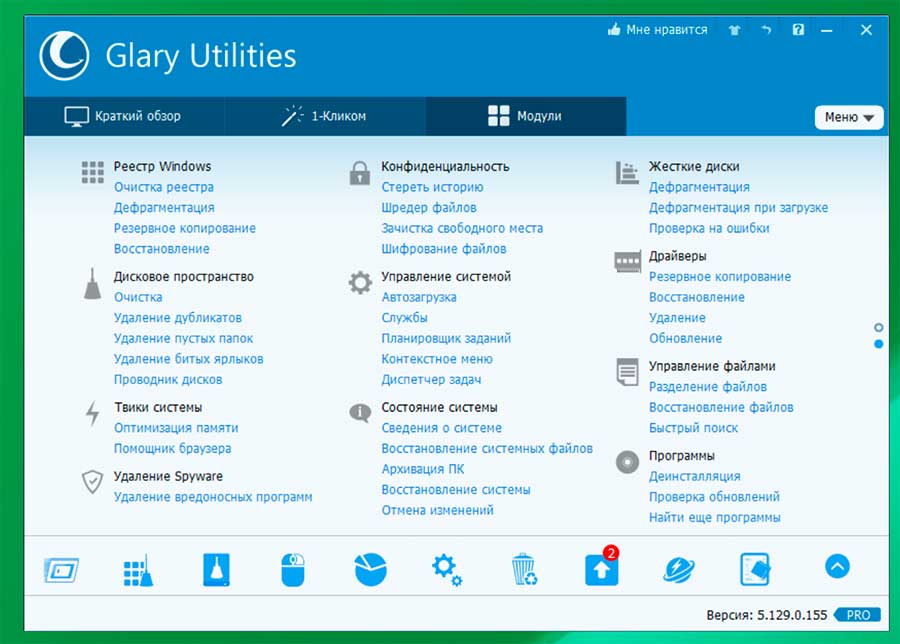This screenshot has height=644, width=900.
Task: Expand the bottom toolbar with the up chevron
Action: (837, 567)
